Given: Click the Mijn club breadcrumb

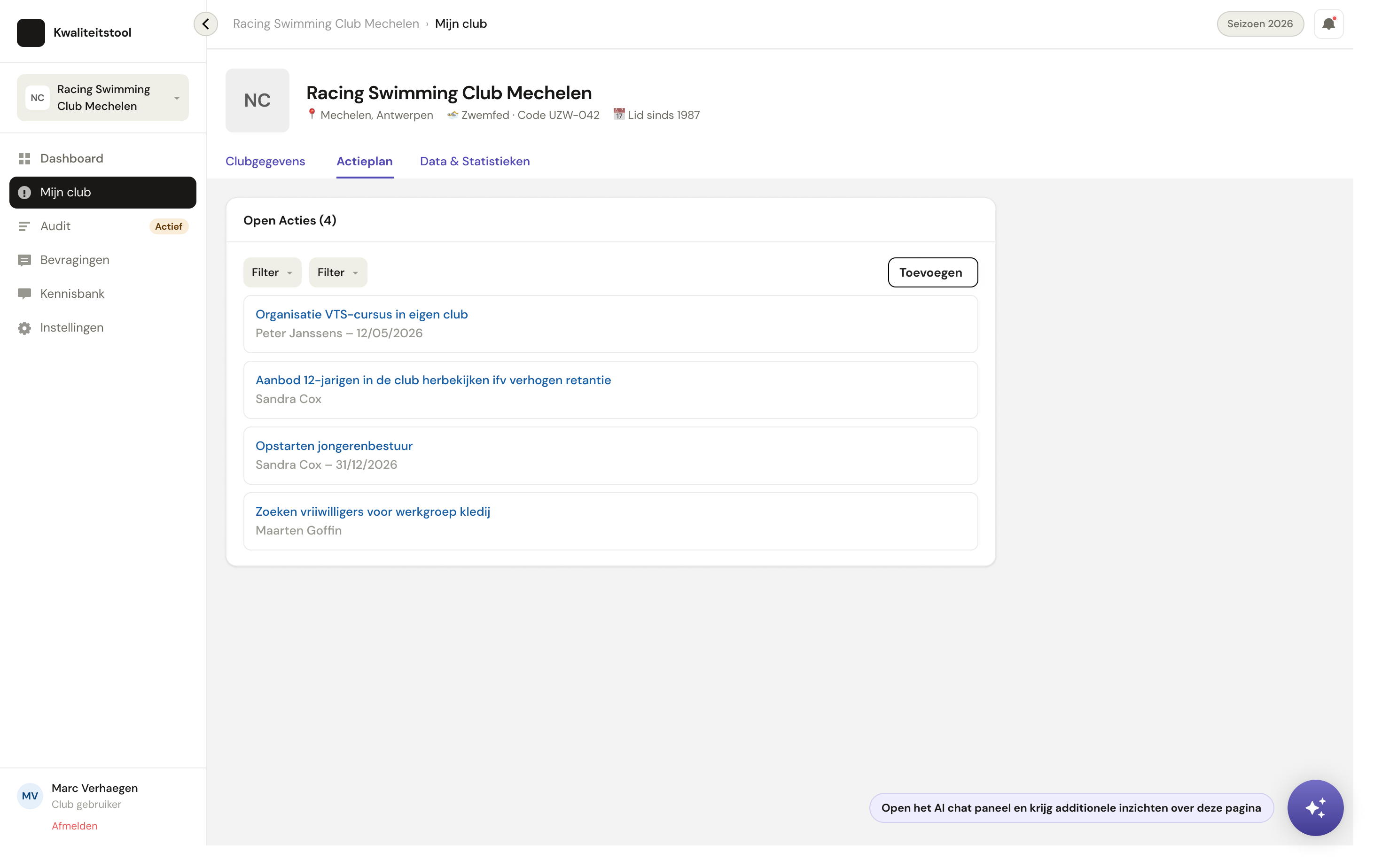Looking at the screenshot, I should [x=461, y=24].
